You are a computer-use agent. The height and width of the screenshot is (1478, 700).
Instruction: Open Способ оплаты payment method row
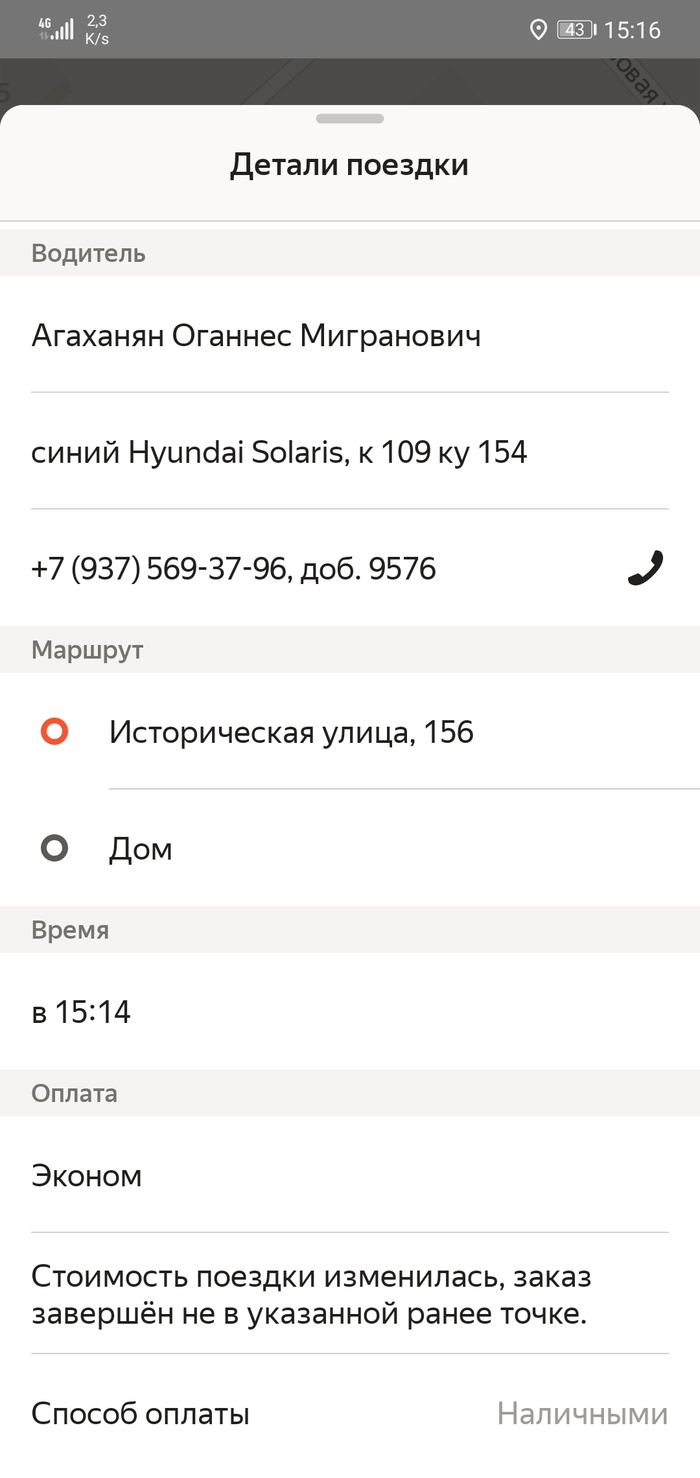tap(140, 1414)
